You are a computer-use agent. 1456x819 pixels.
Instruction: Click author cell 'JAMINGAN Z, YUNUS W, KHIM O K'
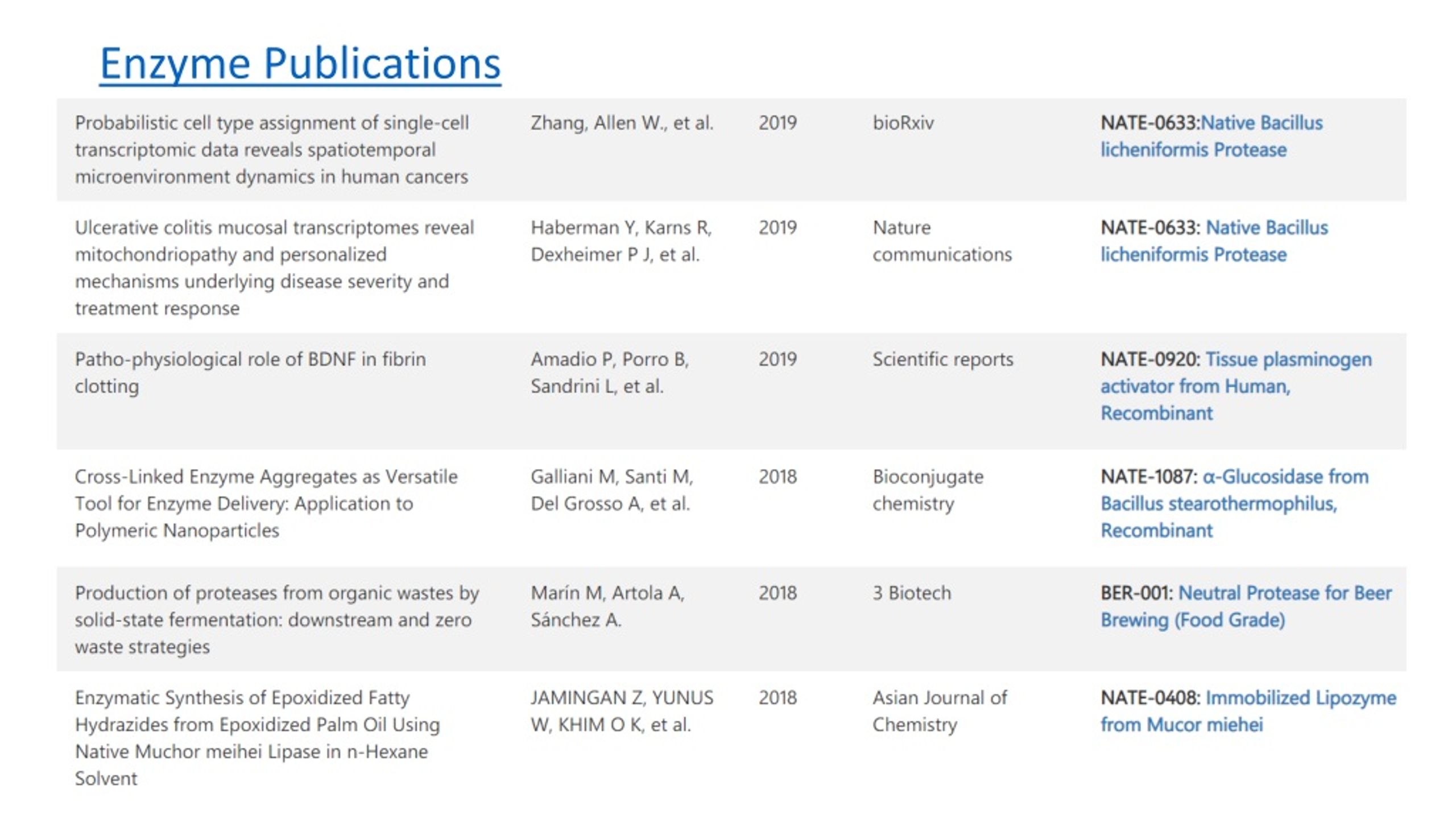click(x=622, y=711)
